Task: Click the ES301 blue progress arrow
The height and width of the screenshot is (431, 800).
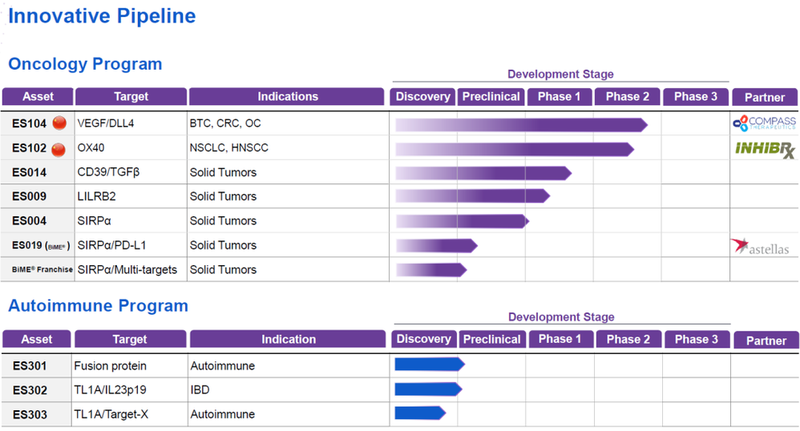Action: 429,364
